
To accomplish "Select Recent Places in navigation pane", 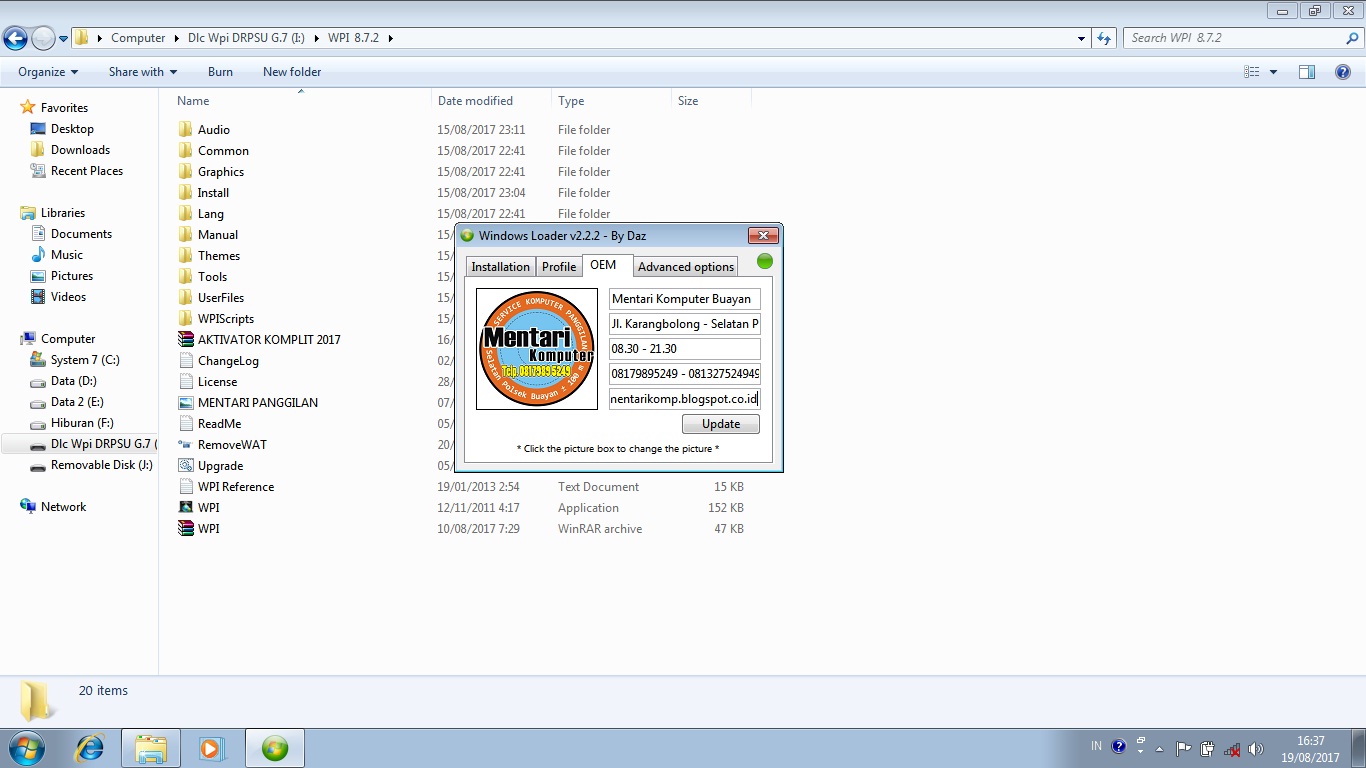I will click(87, 171).
